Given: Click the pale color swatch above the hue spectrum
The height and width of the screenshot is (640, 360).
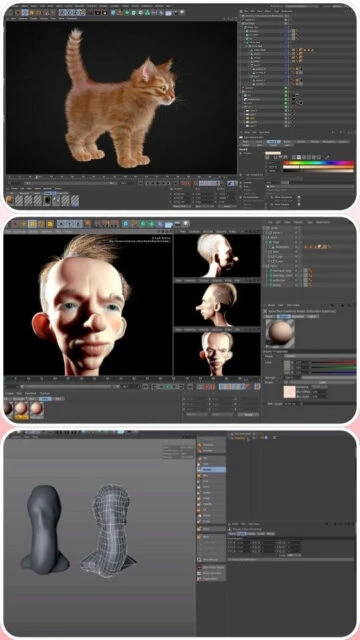Looking at the screenshot, I should tap(273, 153).
